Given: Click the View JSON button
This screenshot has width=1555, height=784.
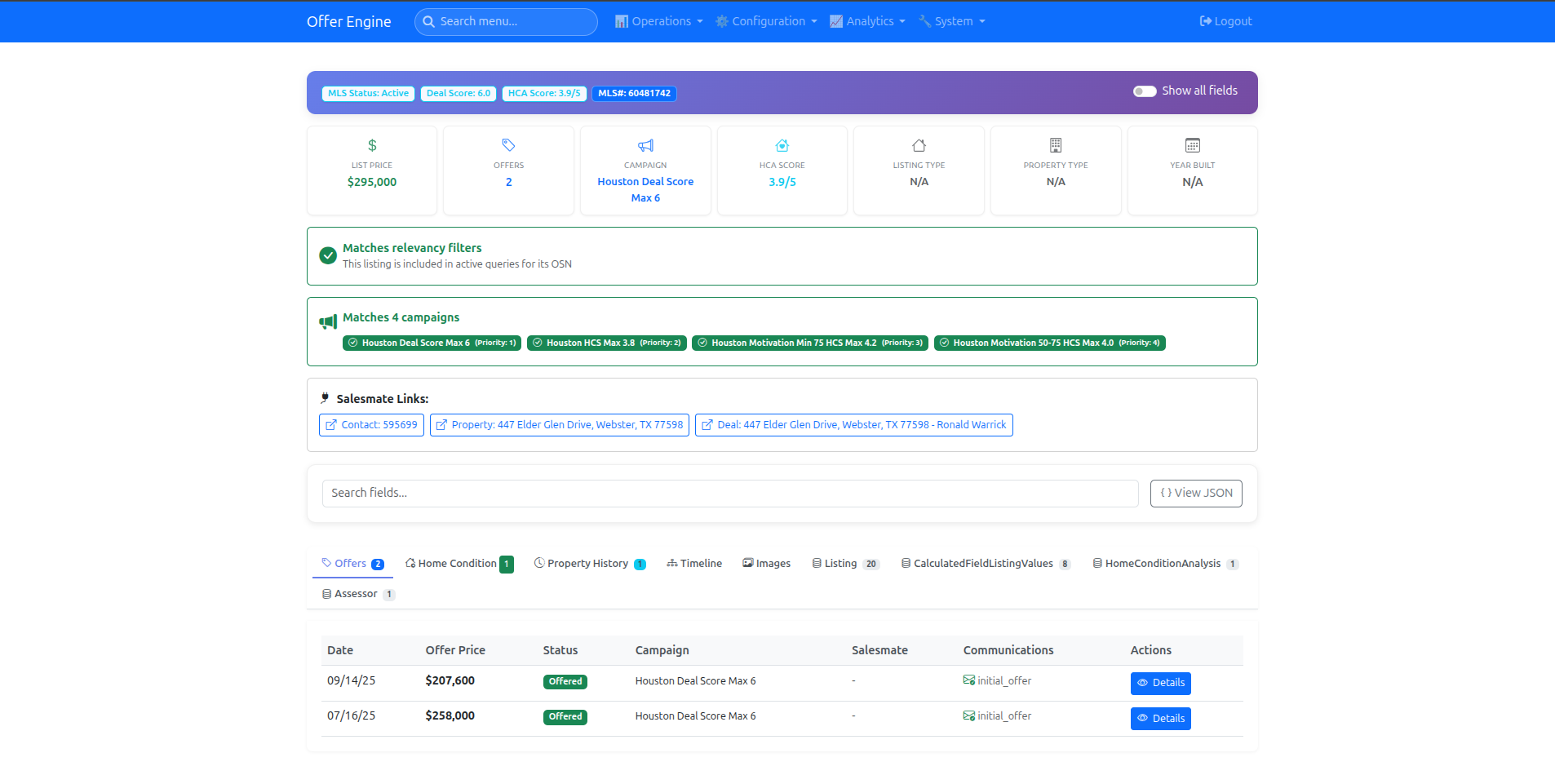Looking at the screenshot, I should pyautogui.click(x=1195, y=493).
